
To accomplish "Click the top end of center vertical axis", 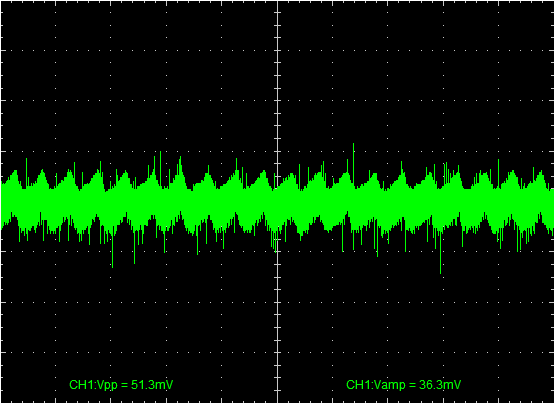I will click(x=278, y=2).
